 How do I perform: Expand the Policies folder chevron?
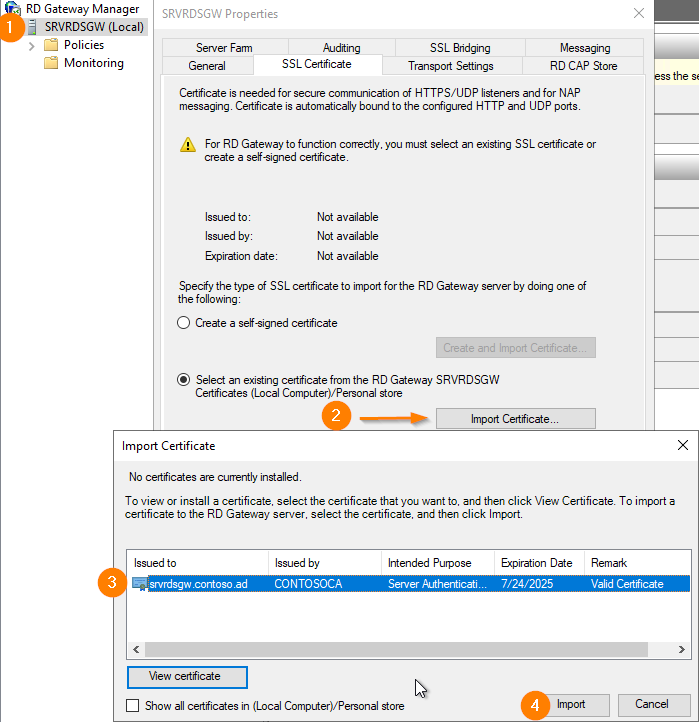click(31, 46)
